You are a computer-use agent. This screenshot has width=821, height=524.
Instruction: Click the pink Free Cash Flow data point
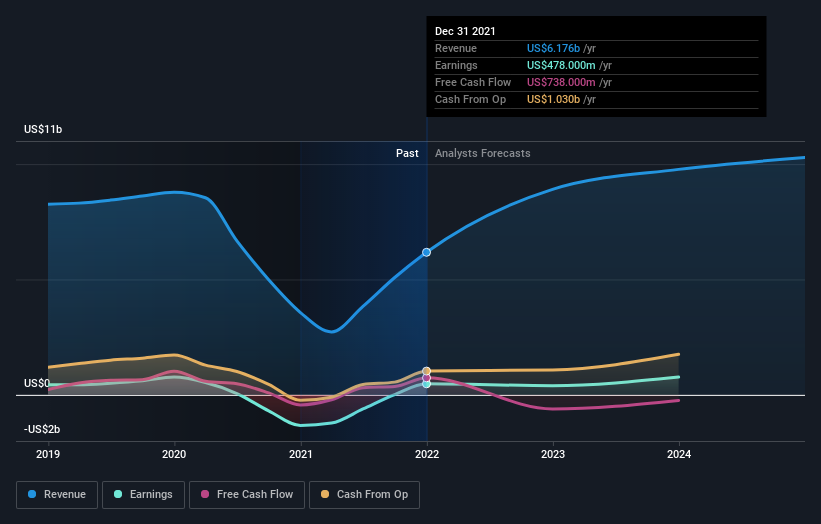[427, 378]
